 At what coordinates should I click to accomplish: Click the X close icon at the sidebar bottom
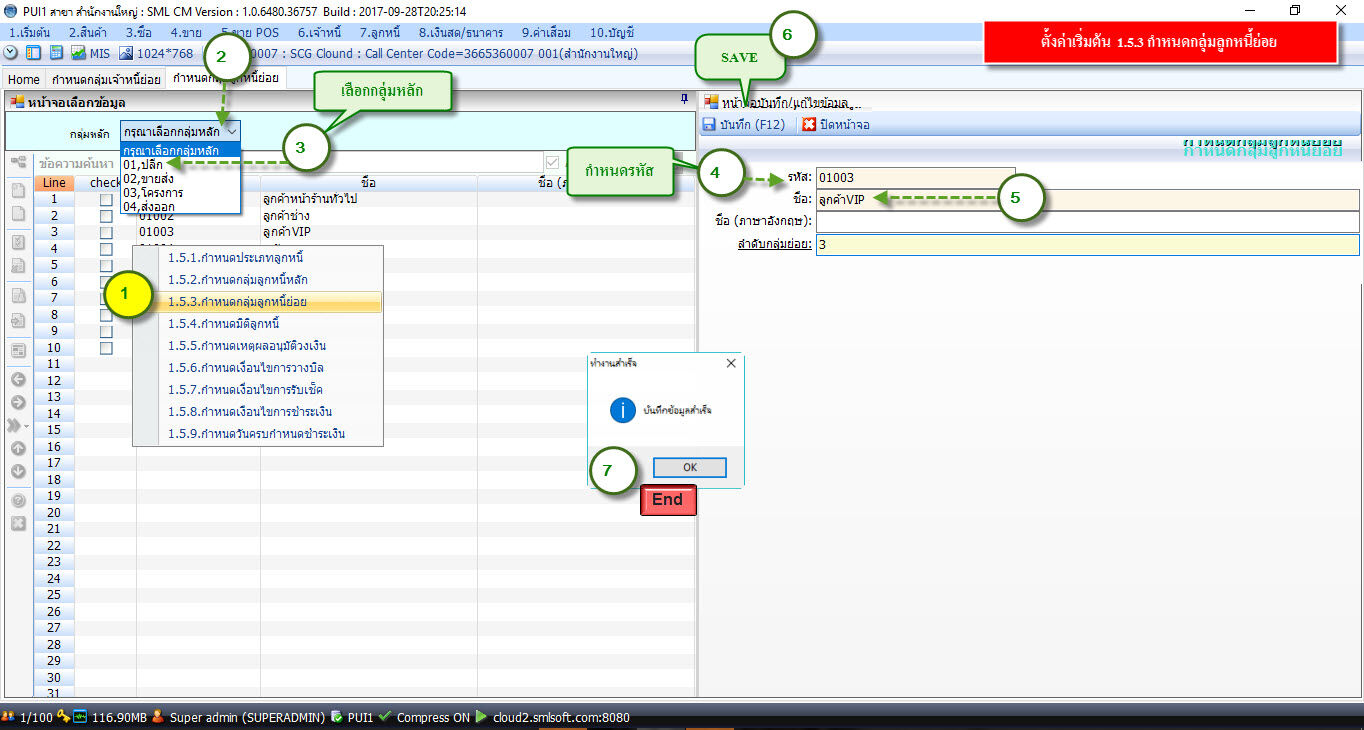(18, 523)
